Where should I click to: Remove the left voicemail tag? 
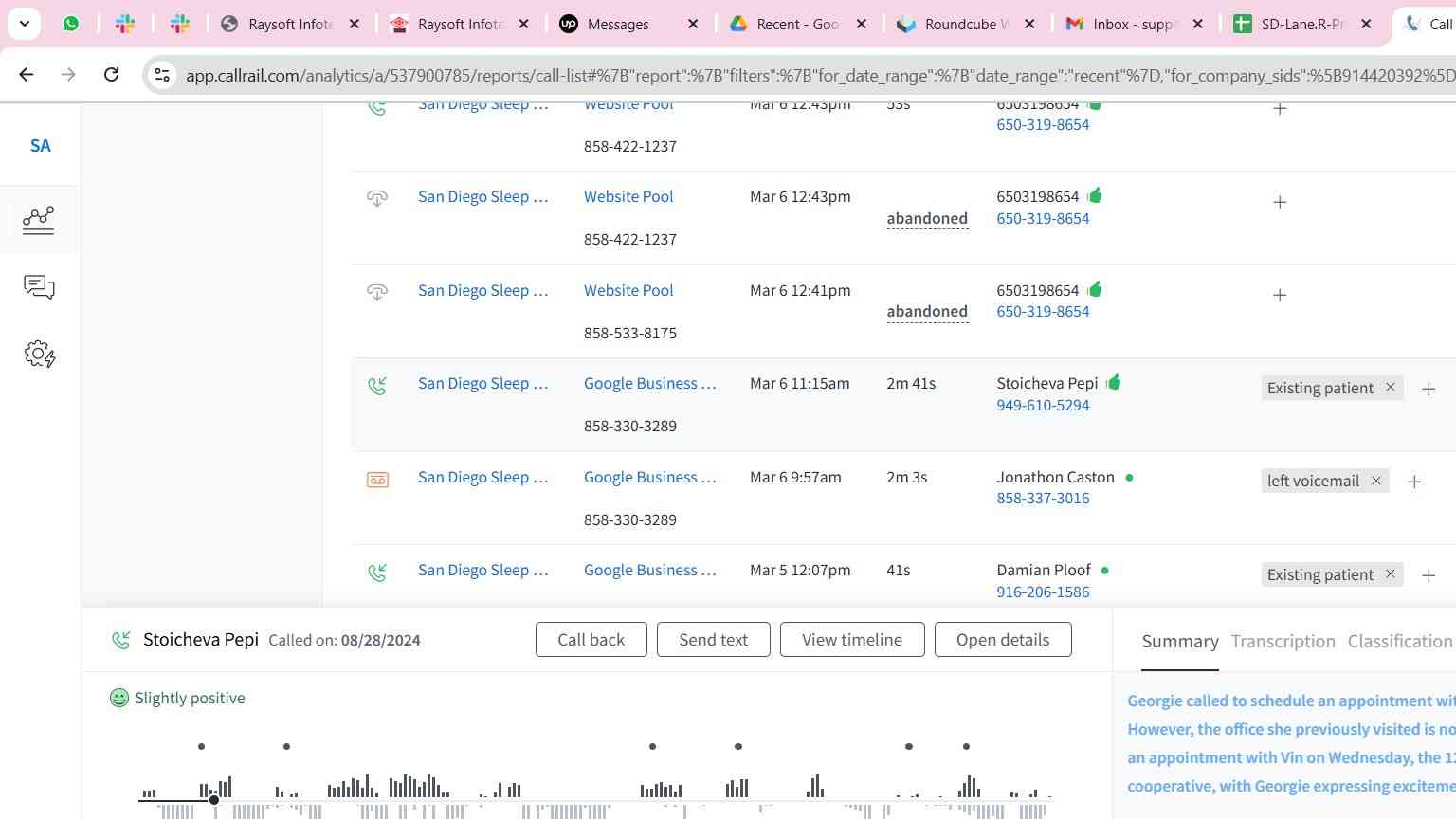tap(1376, 481)
